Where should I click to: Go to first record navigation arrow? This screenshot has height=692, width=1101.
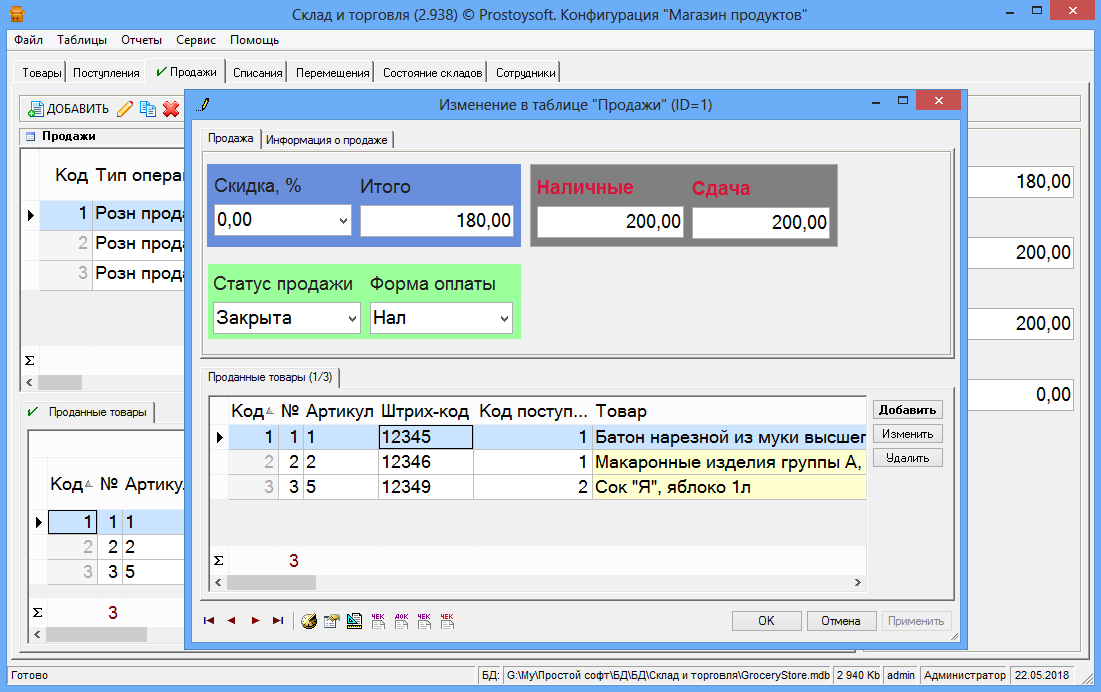click(208, 621)
